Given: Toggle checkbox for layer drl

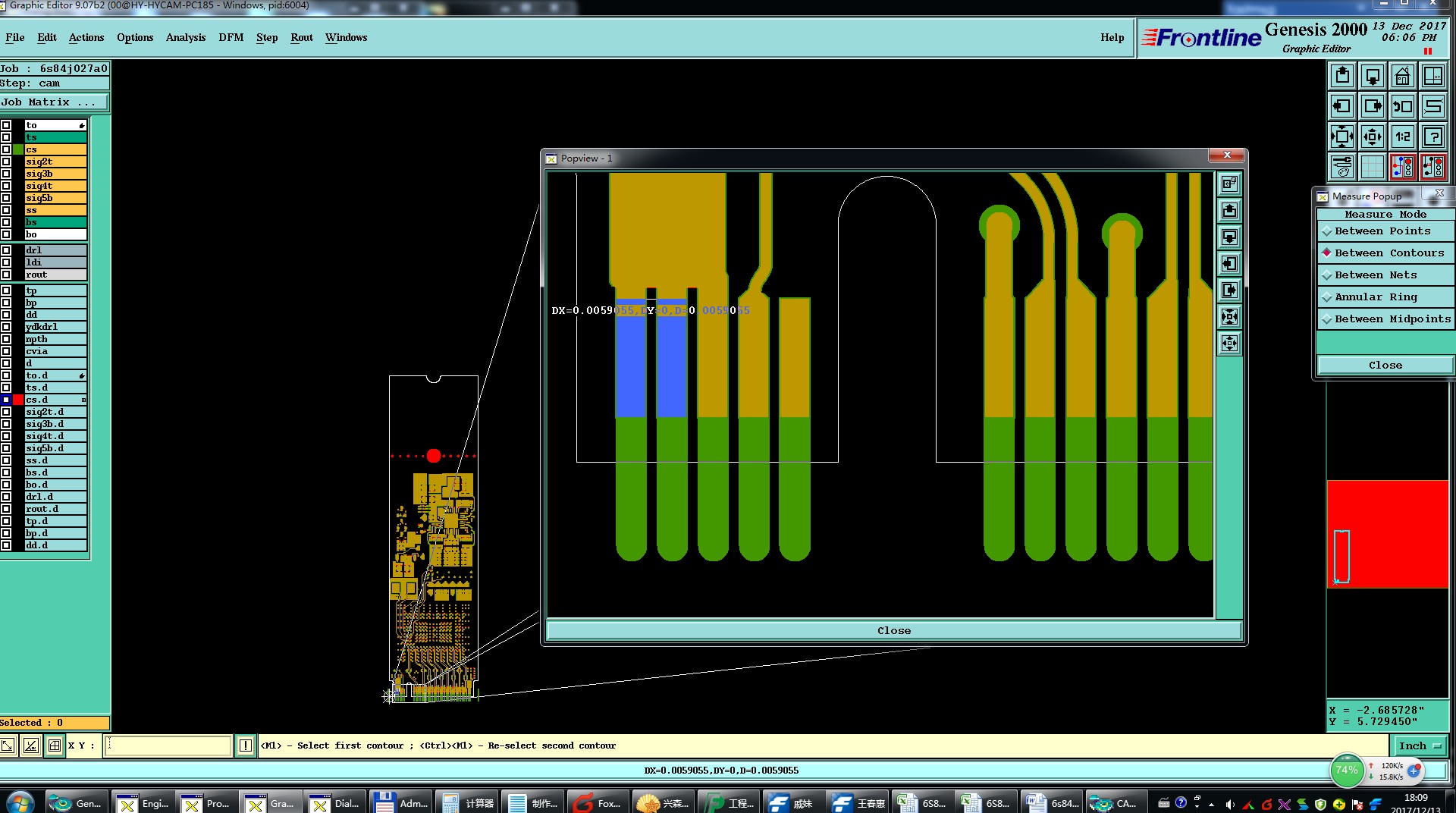Looking at the screenshot, I should (6, 250).
